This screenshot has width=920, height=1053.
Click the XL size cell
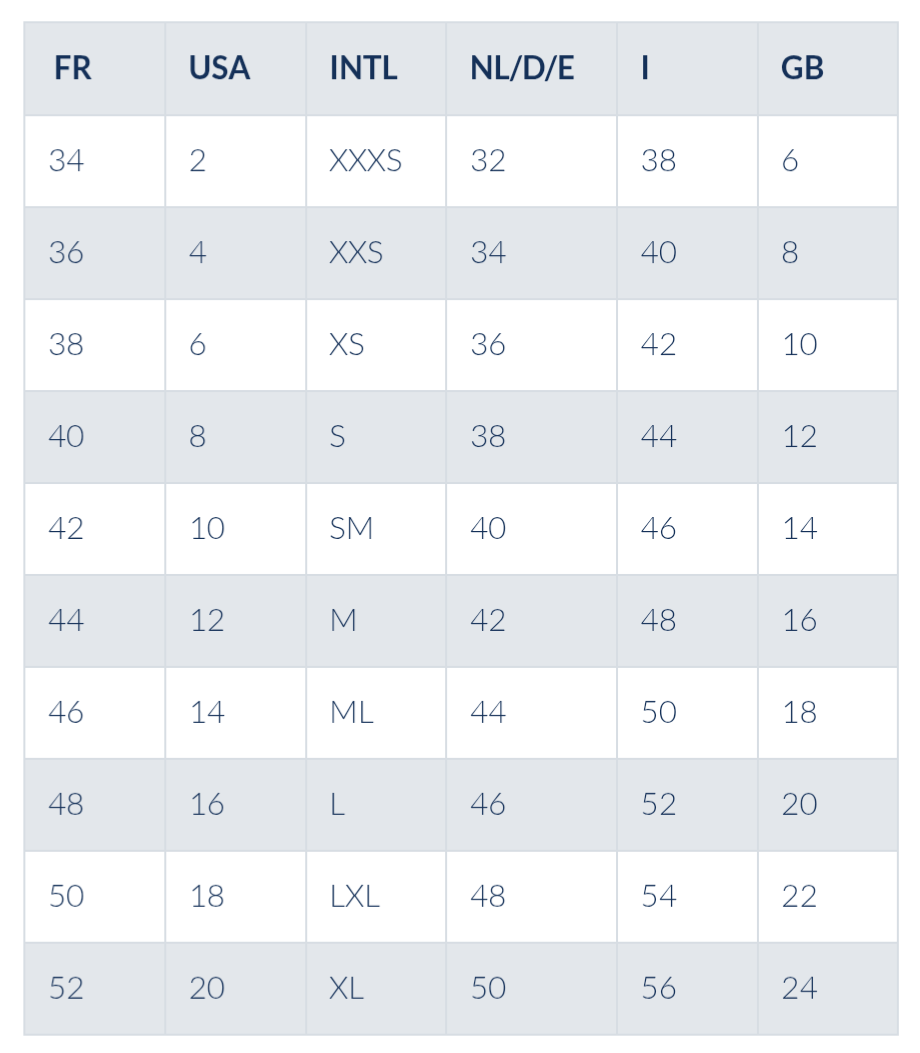click(376, 989)
